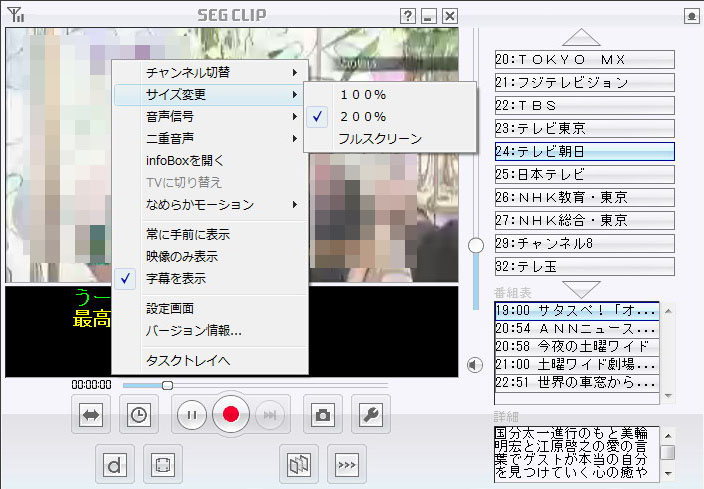Click the vertical volume slider knob

coord(476,246)
